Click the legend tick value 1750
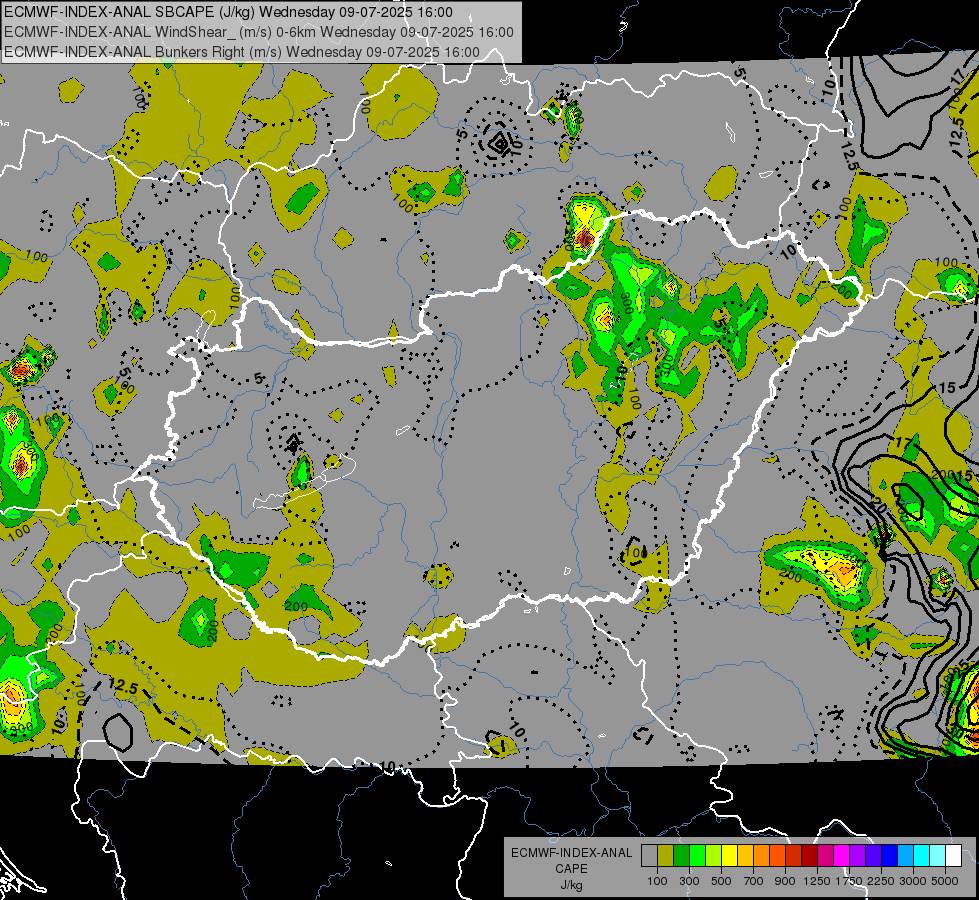The height and width of the screenshot is (900, 979). (x=849, y=881)
